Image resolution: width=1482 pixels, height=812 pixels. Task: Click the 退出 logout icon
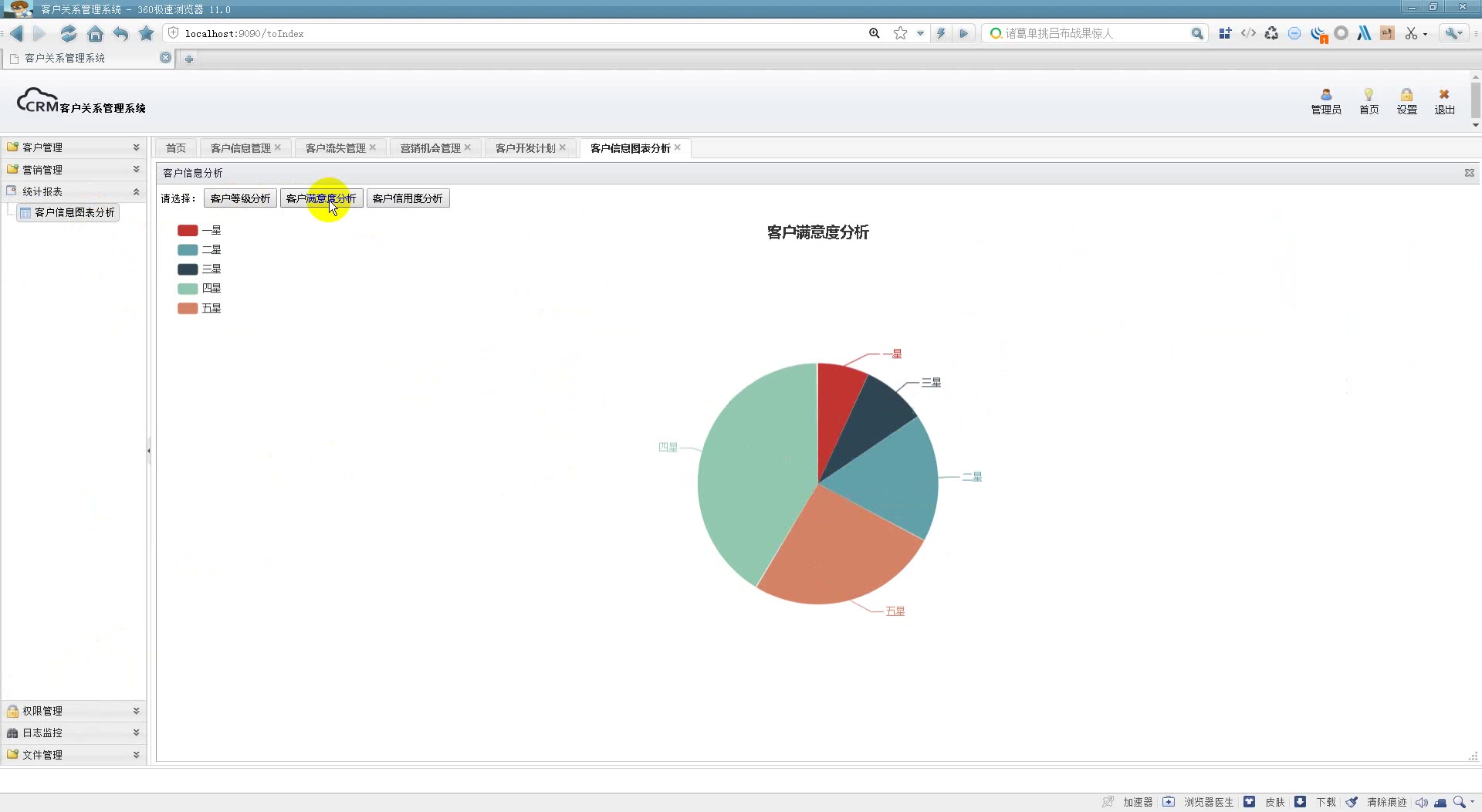click(1444, 101)
